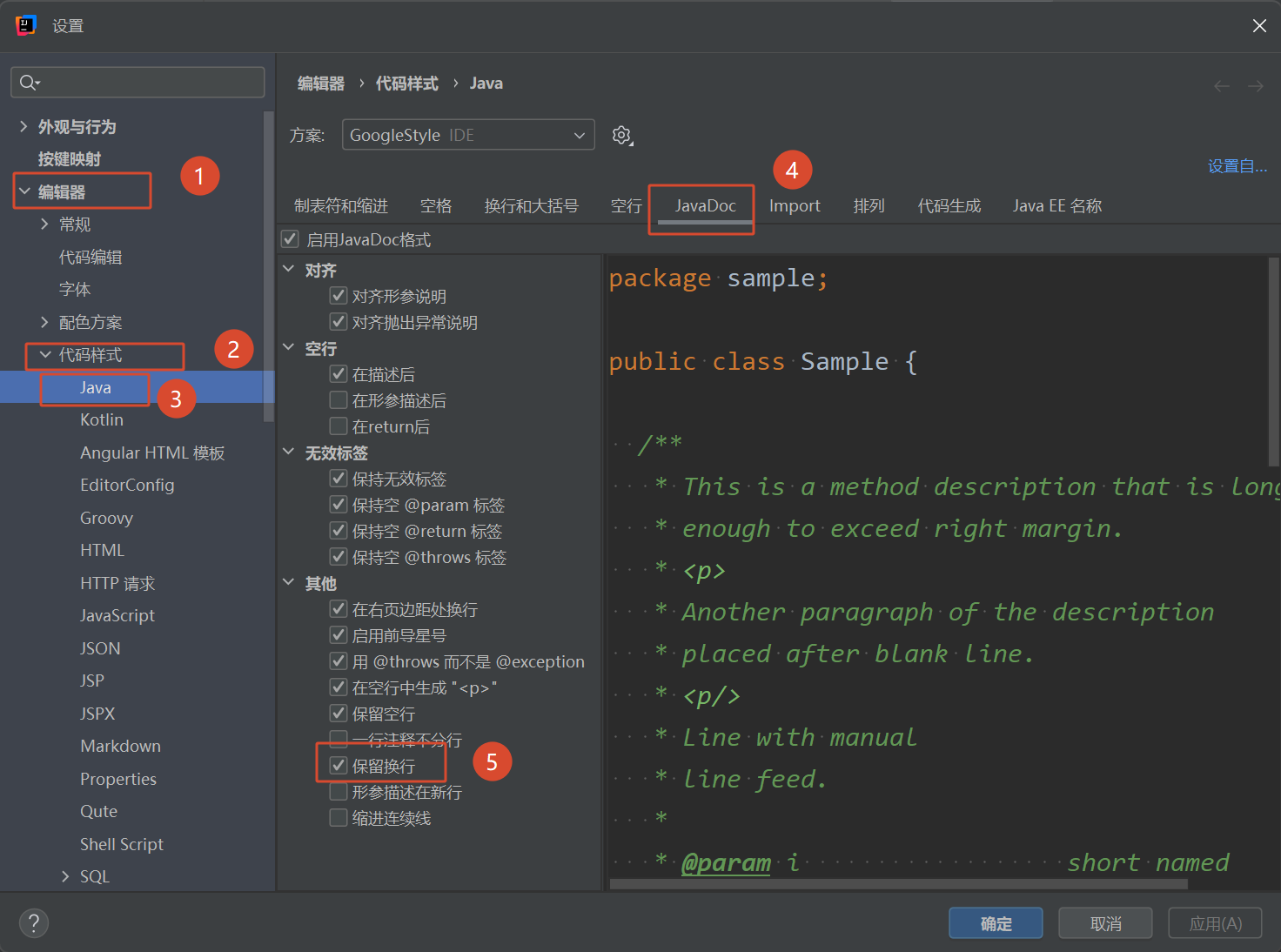The height and width of the screenshot is (952, 1281).
Task: Toggle 保持空 @throws 标签 checkbox
Action: (x=339, y=557)
